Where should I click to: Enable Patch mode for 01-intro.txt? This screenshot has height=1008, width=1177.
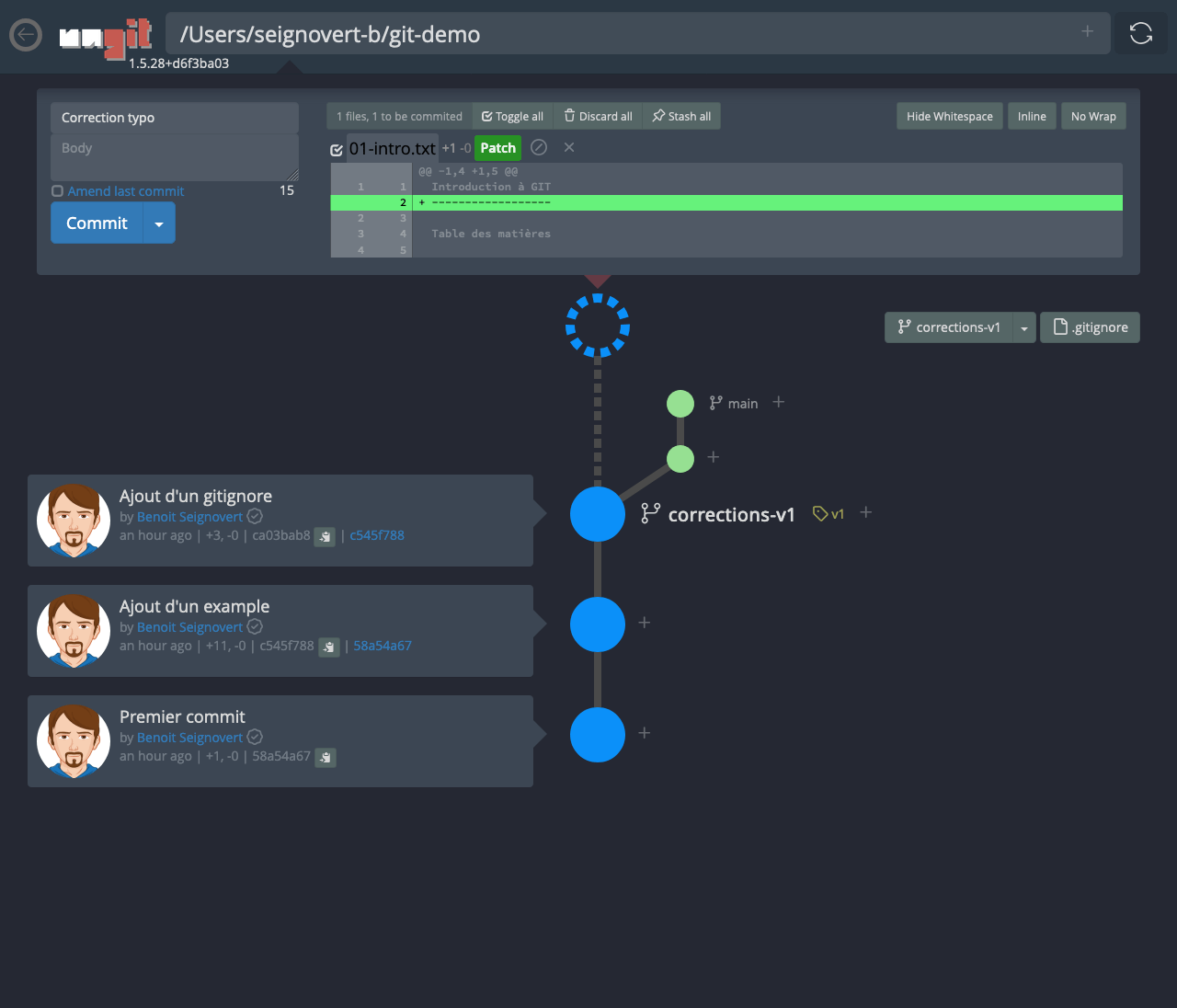coord(497,148)
